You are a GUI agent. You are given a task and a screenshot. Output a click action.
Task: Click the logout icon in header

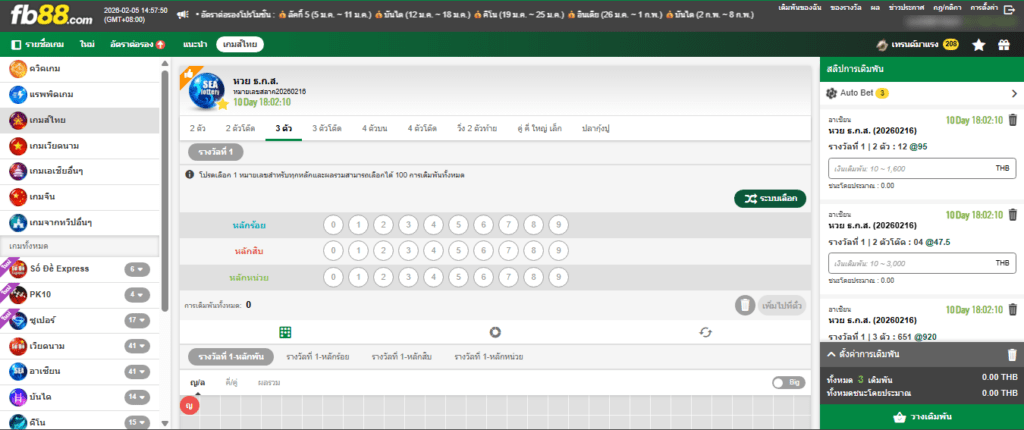(1010, 8)
